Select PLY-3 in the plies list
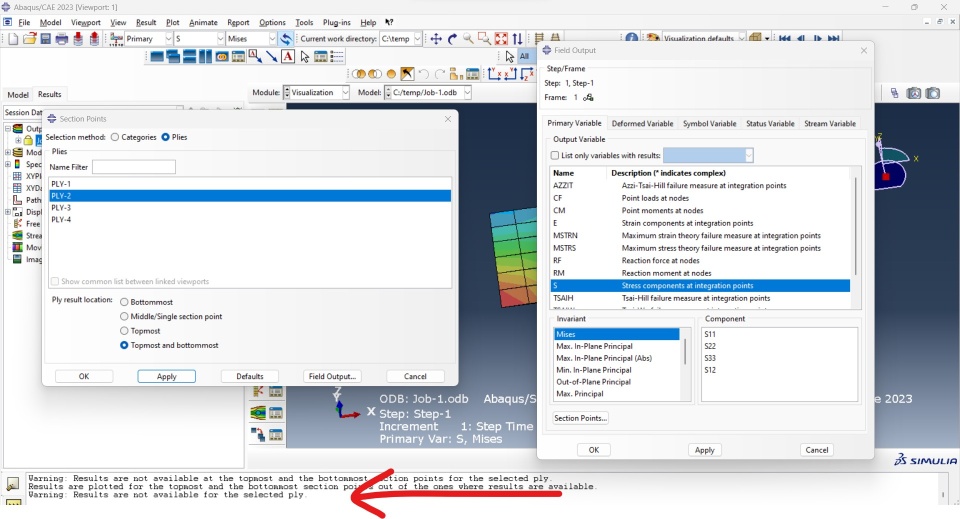 (250, 207)
